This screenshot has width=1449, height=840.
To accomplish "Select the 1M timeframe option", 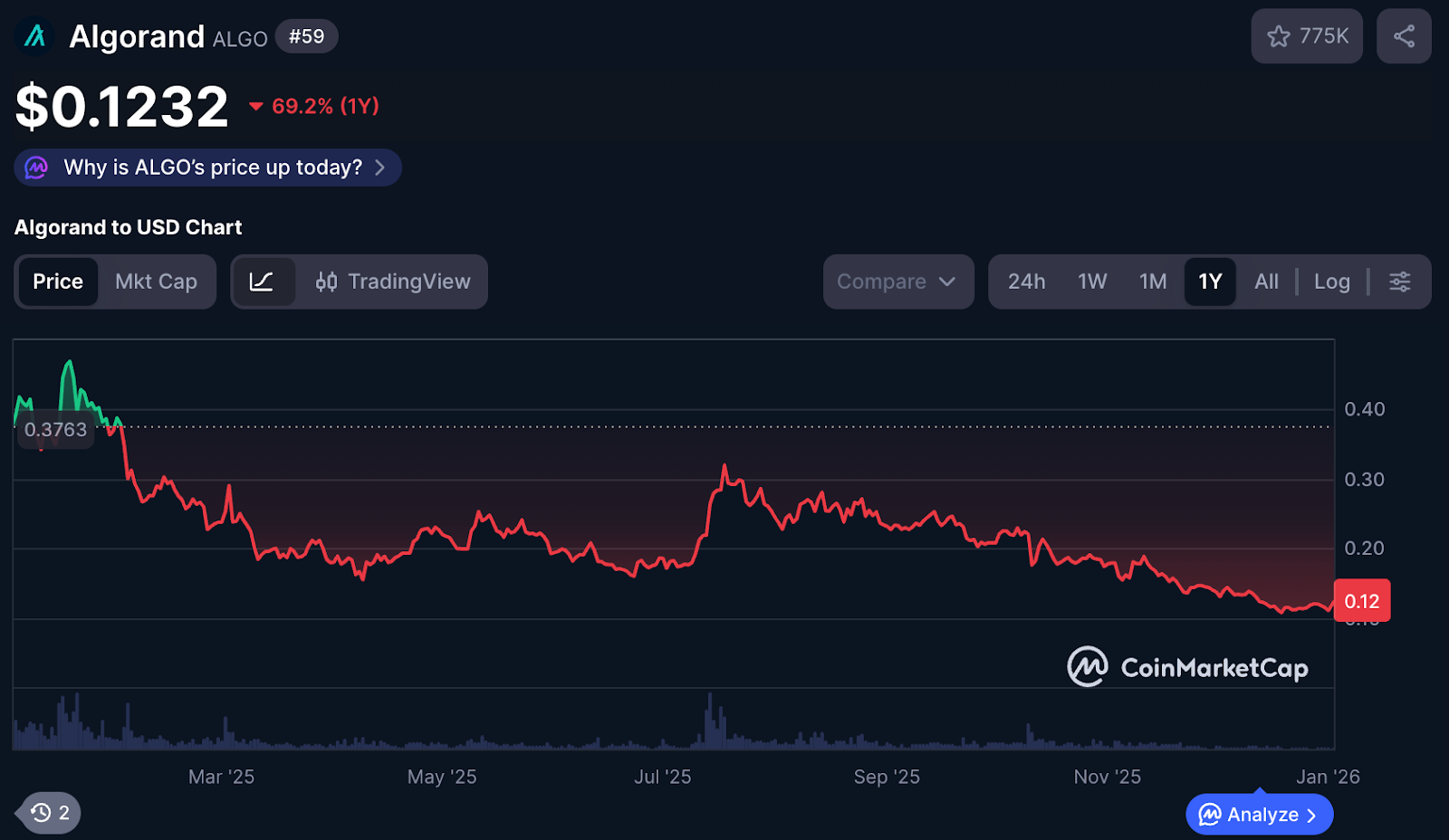I will pyautogui.click(x=1153, y=282).
